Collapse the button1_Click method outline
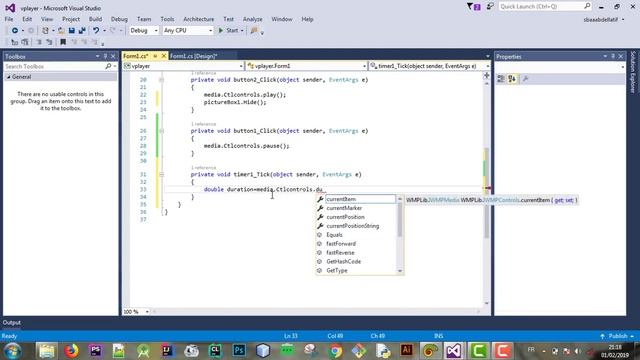Screen dimensions: 640x360 tap(162, 131)
